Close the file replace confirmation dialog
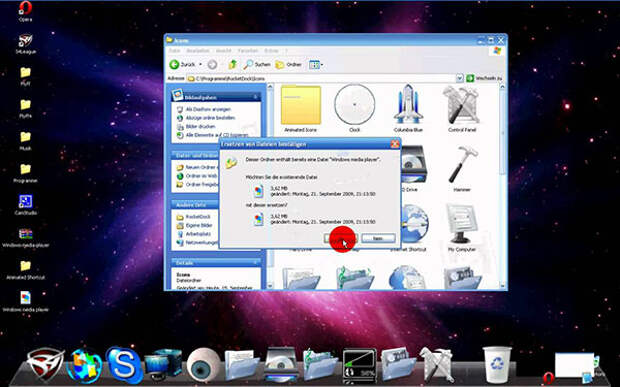The height and width of the screenshot is (387, 620). click(x=395, y=144)
